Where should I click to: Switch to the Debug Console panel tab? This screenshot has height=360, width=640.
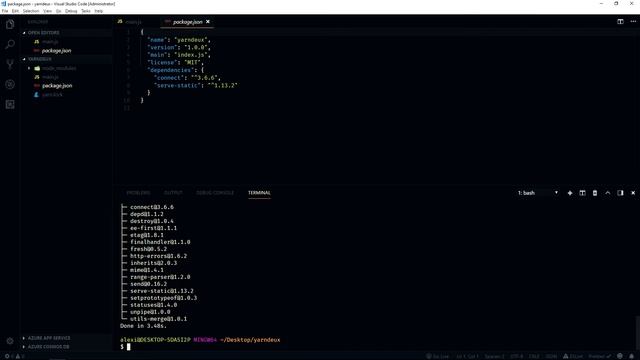tap(215, 193)
